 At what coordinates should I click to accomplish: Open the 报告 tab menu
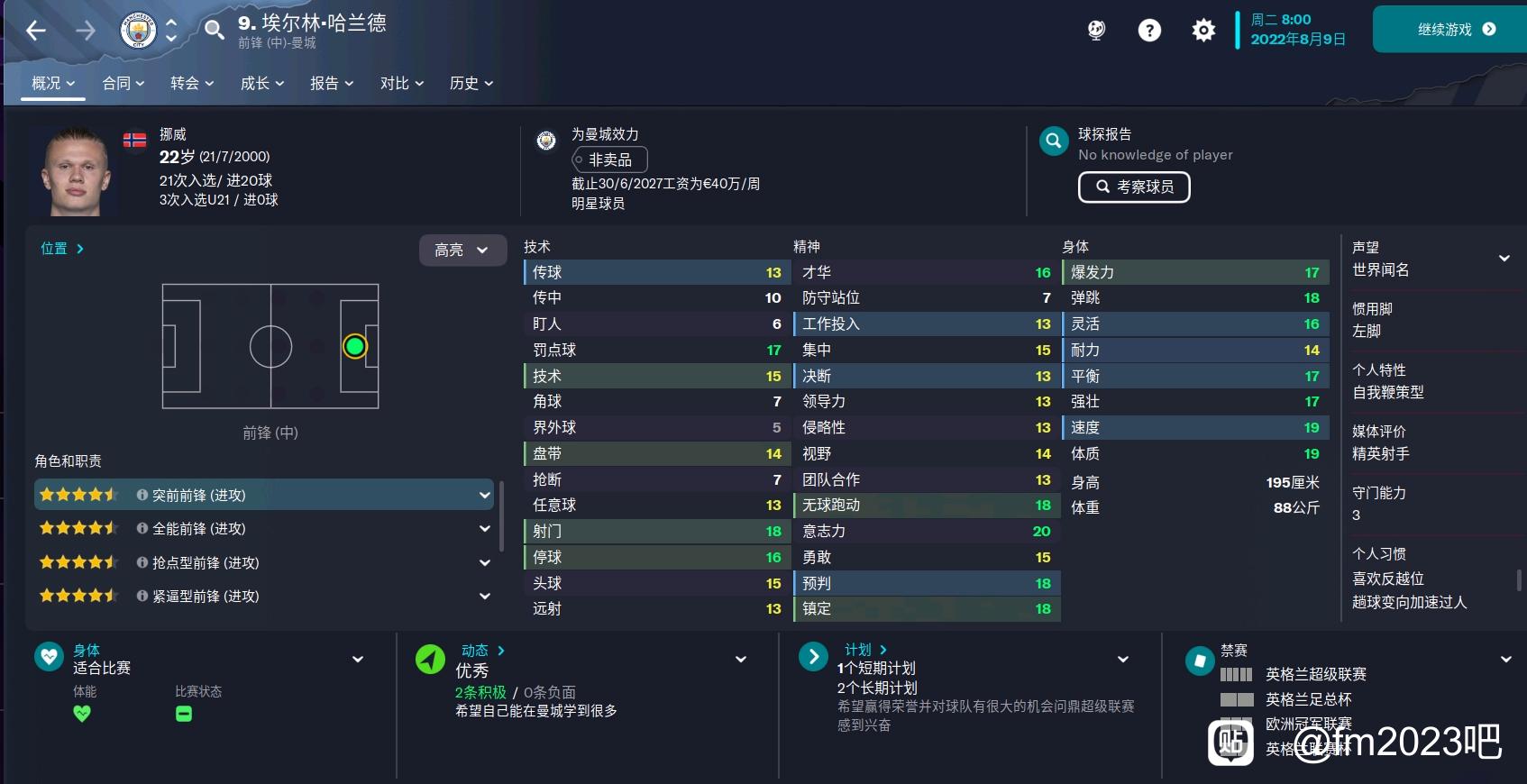pos(332,83)
